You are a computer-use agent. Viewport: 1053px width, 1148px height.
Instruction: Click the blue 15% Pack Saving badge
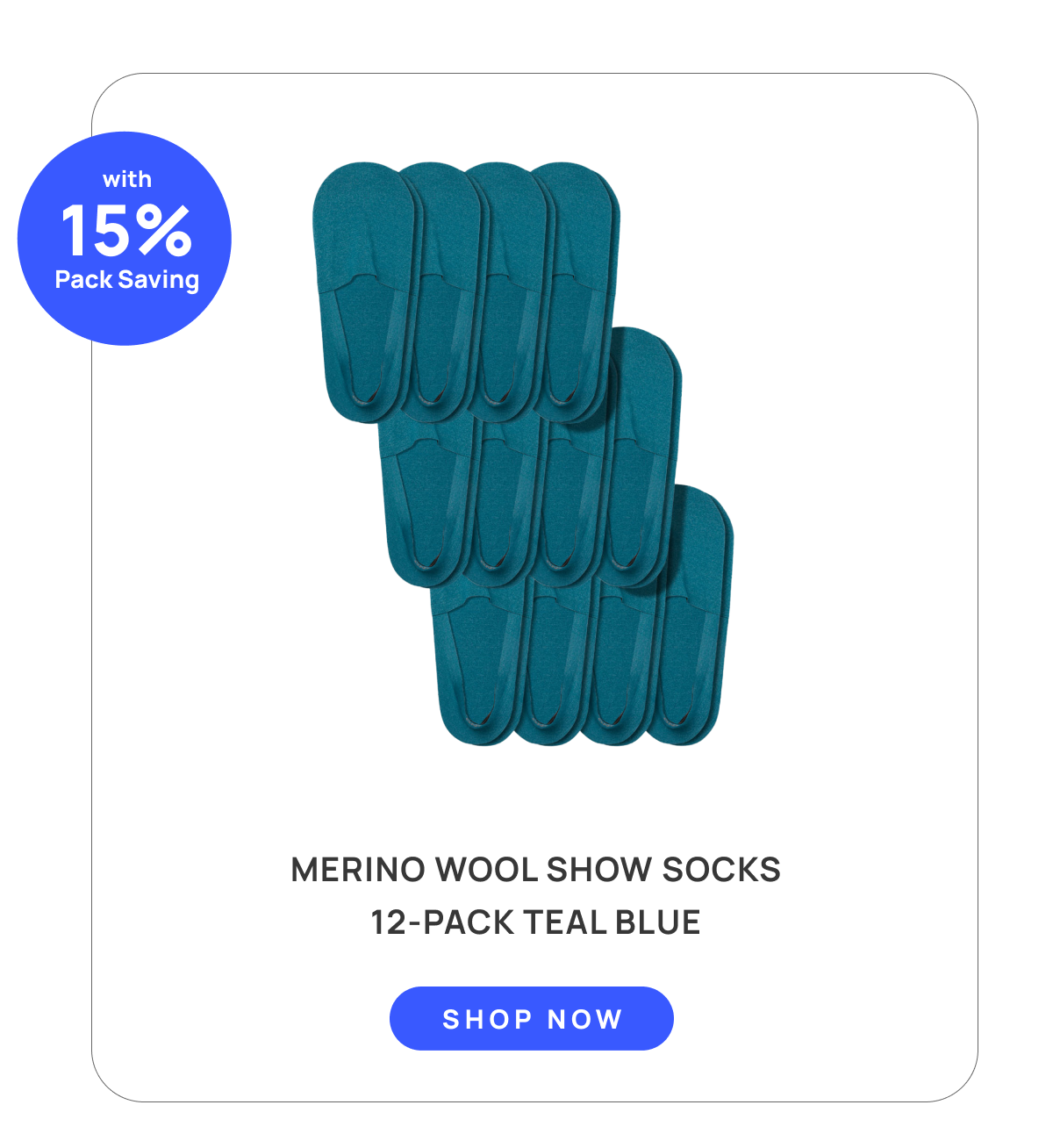[125, 239]
